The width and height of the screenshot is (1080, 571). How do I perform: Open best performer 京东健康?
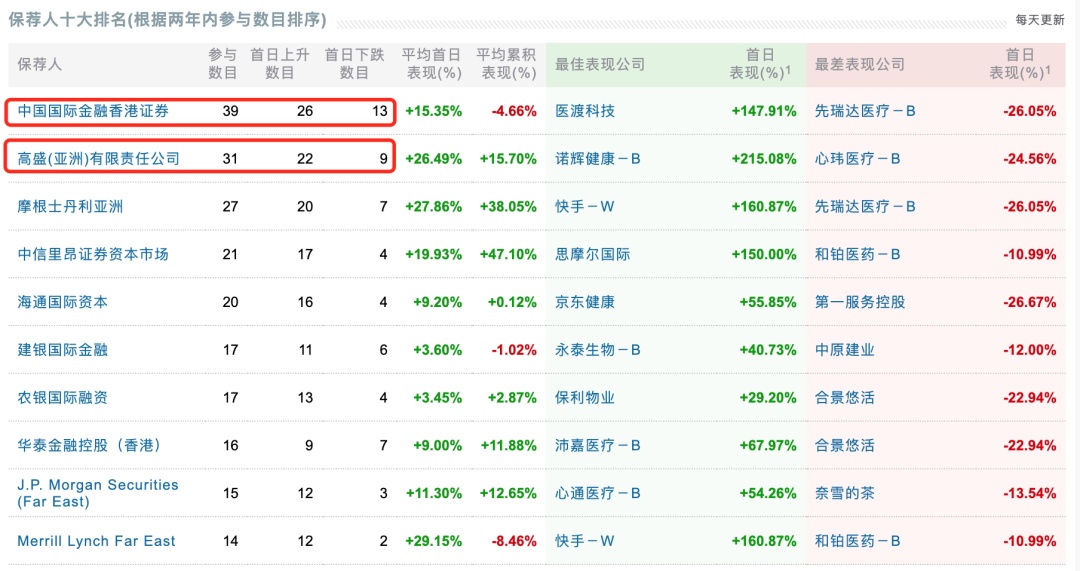click(x=585, y=302)
